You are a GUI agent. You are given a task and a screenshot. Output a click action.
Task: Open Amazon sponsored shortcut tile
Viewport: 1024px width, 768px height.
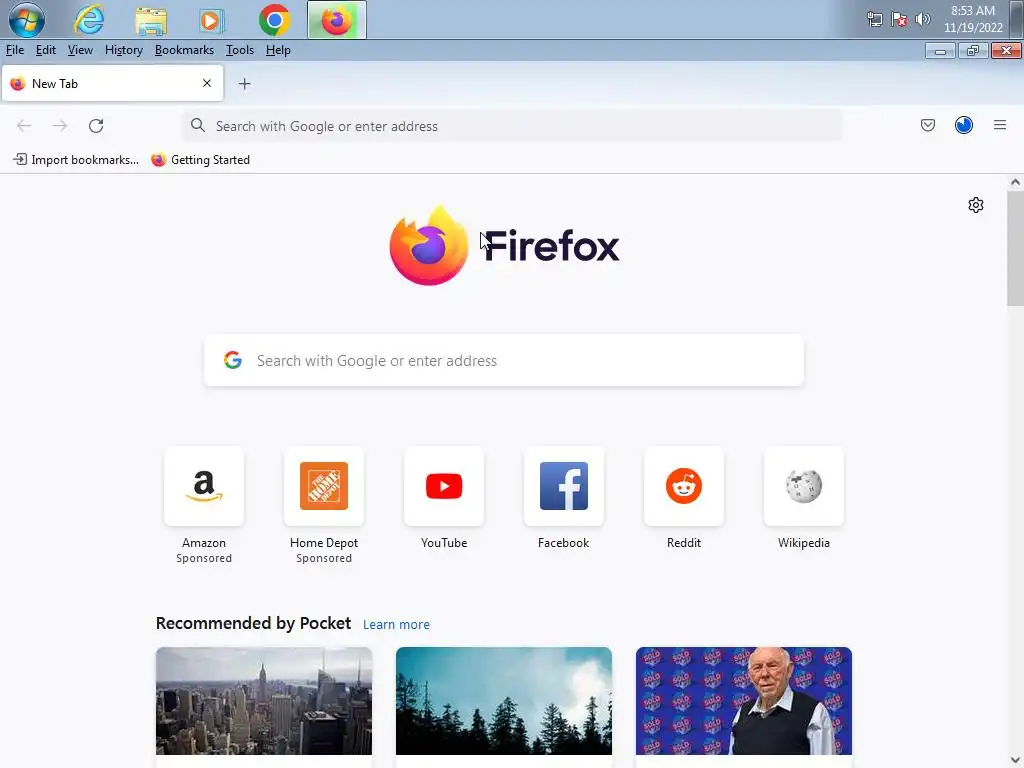coord(204,486)
